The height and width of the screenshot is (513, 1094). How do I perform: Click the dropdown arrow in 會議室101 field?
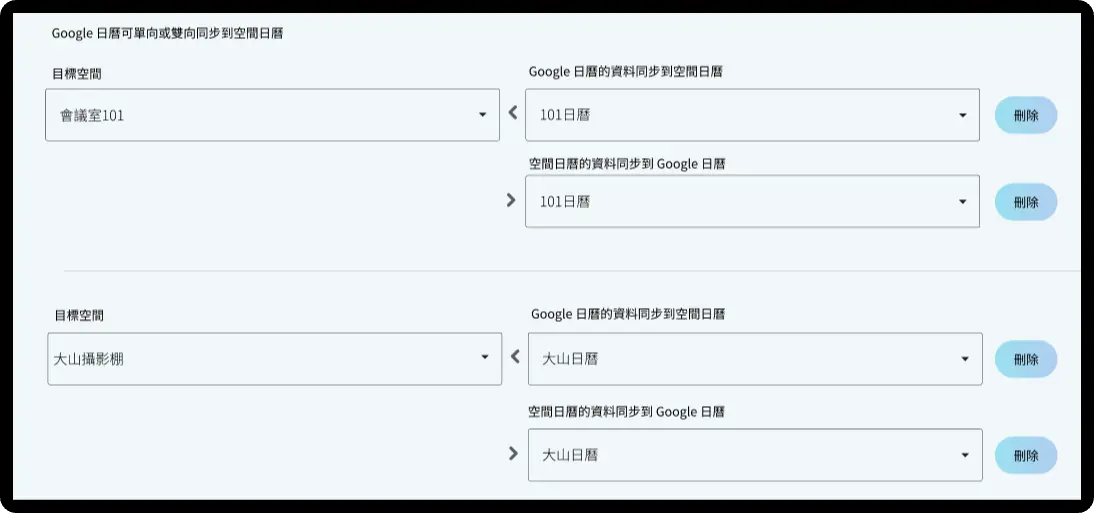pos(482,115)
